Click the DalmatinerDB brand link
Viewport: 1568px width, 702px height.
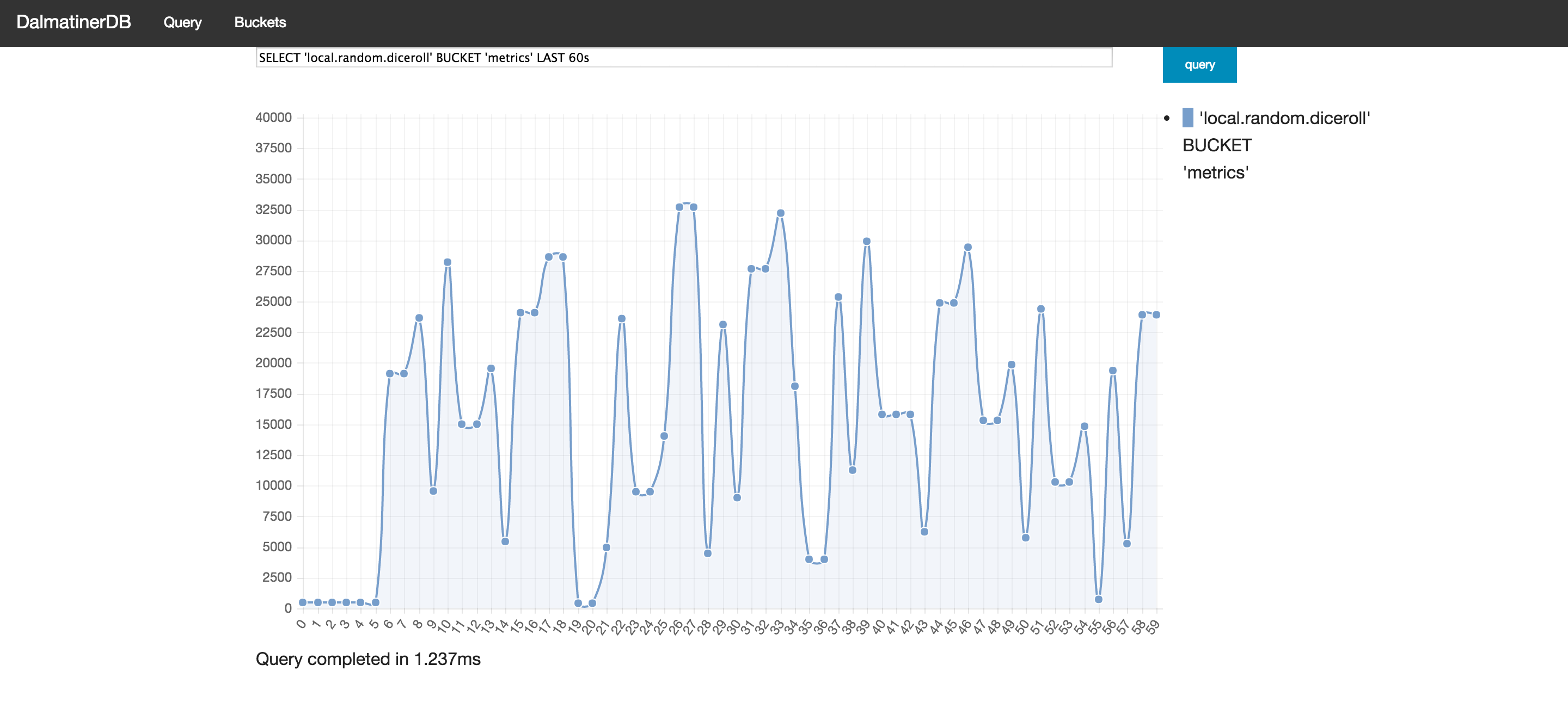coord(73,22)
